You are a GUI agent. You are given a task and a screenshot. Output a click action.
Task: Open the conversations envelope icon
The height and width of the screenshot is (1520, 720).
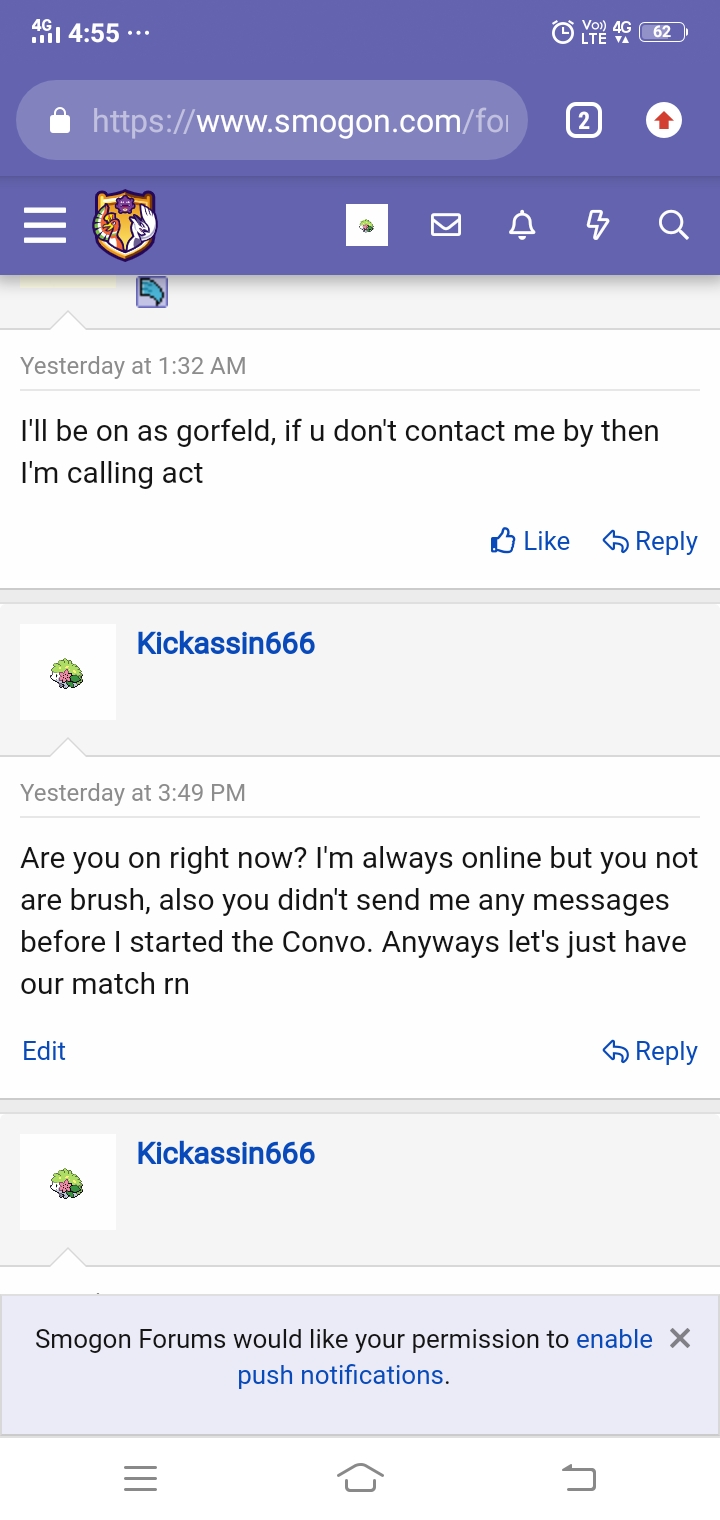pyautogui.click(x=446, y=226)
